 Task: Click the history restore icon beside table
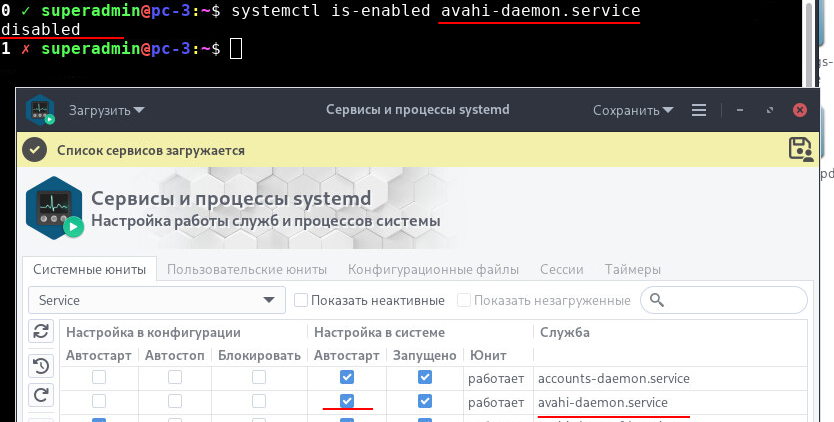[41, 366]
